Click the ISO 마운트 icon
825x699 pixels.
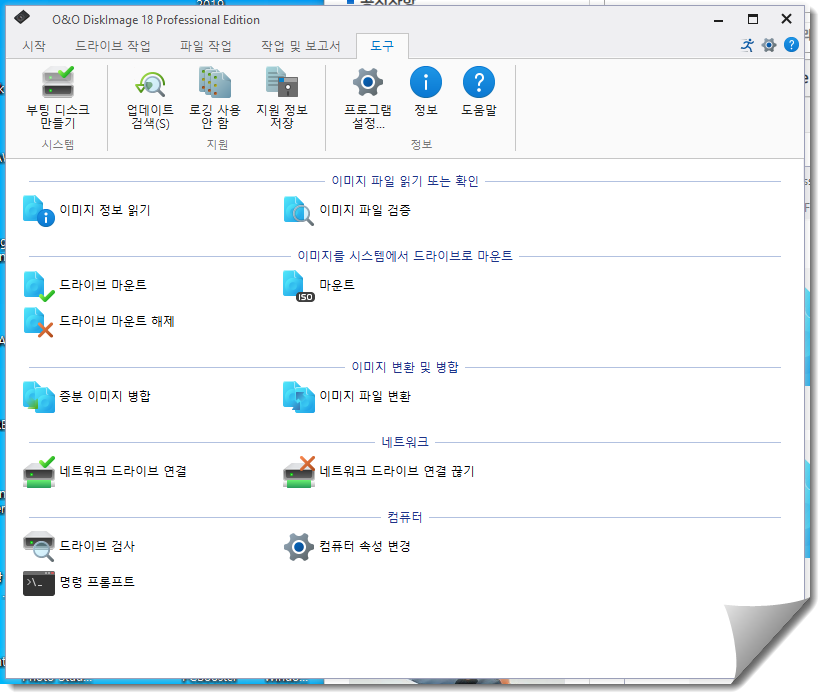tap(298, 286)
